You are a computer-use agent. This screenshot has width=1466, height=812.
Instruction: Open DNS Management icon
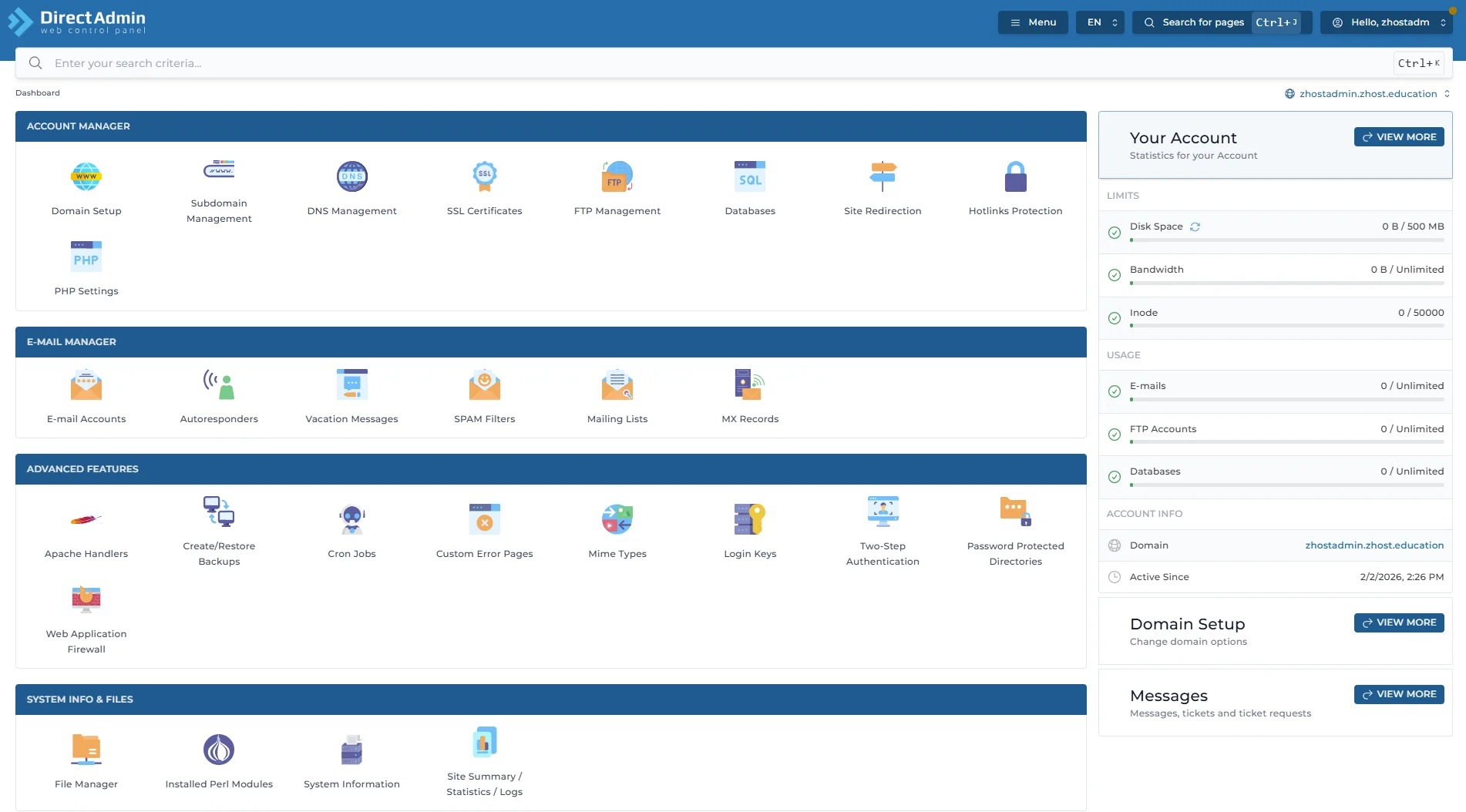352,176
